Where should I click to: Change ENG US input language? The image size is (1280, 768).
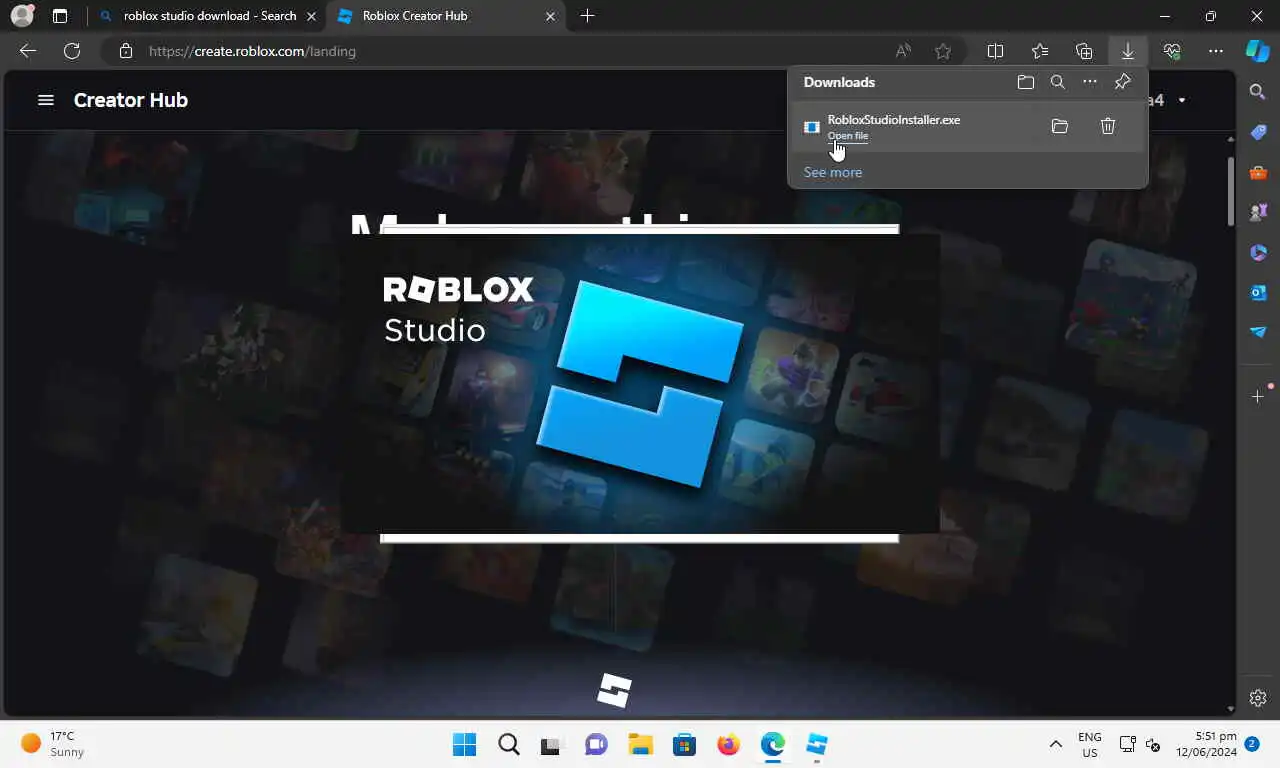[1090, 744]
